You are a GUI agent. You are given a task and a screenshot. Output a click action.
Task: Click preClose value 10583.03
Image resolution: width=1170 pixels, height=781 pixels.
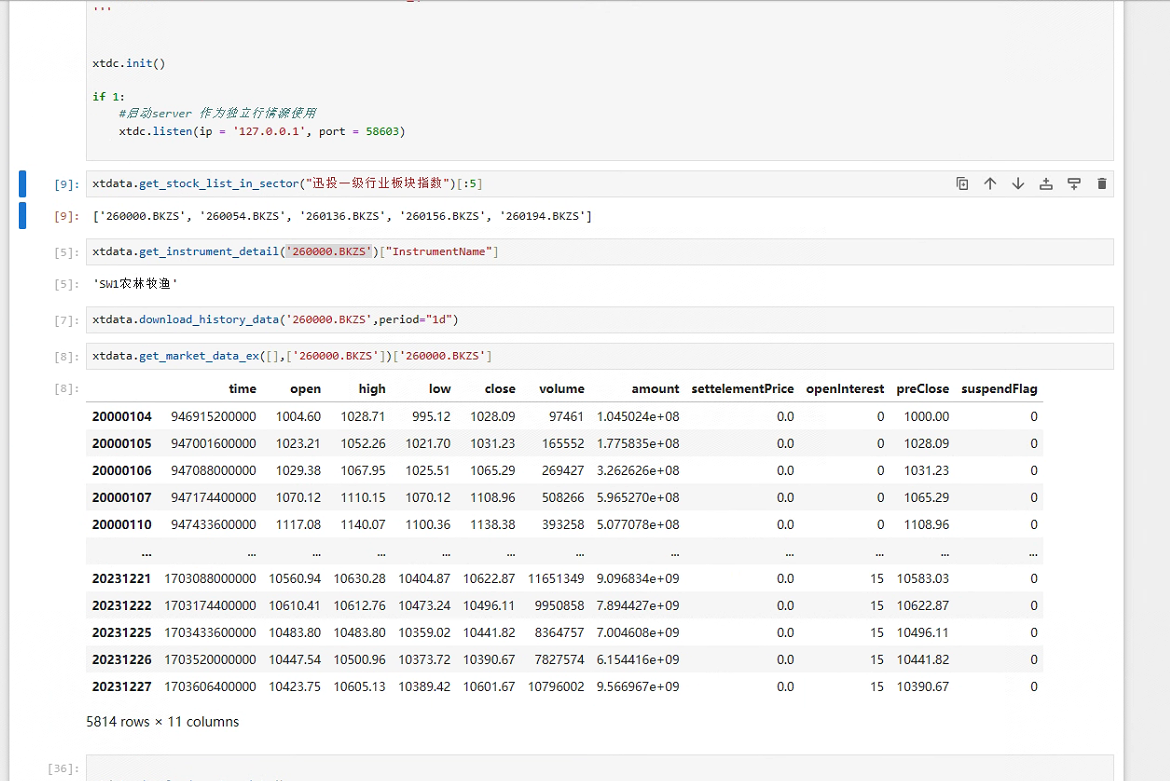tap(923, 579)
